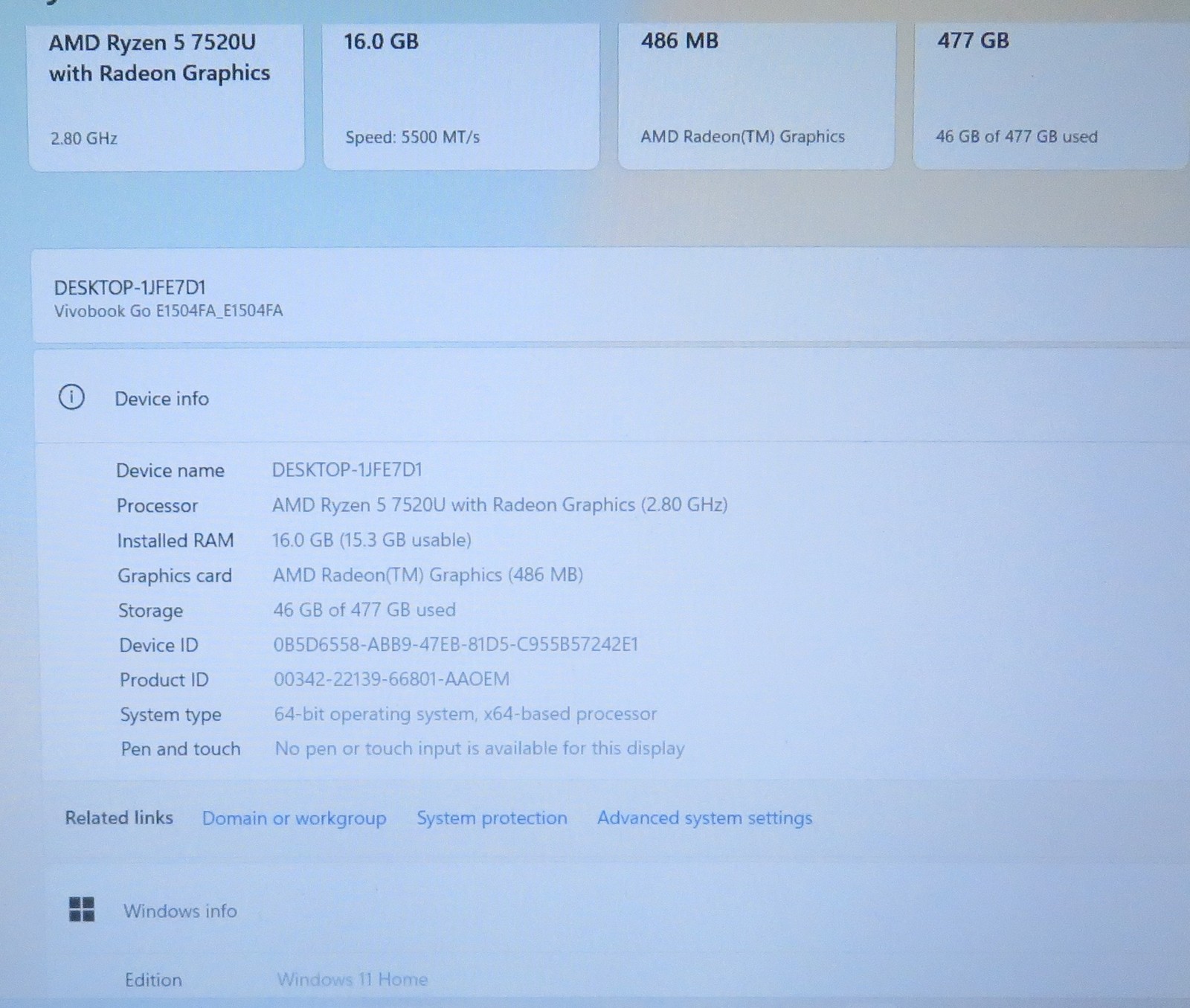Select the 477 GB storage card
The height and width of the screenshot is (1008, 1190).
1052,97
